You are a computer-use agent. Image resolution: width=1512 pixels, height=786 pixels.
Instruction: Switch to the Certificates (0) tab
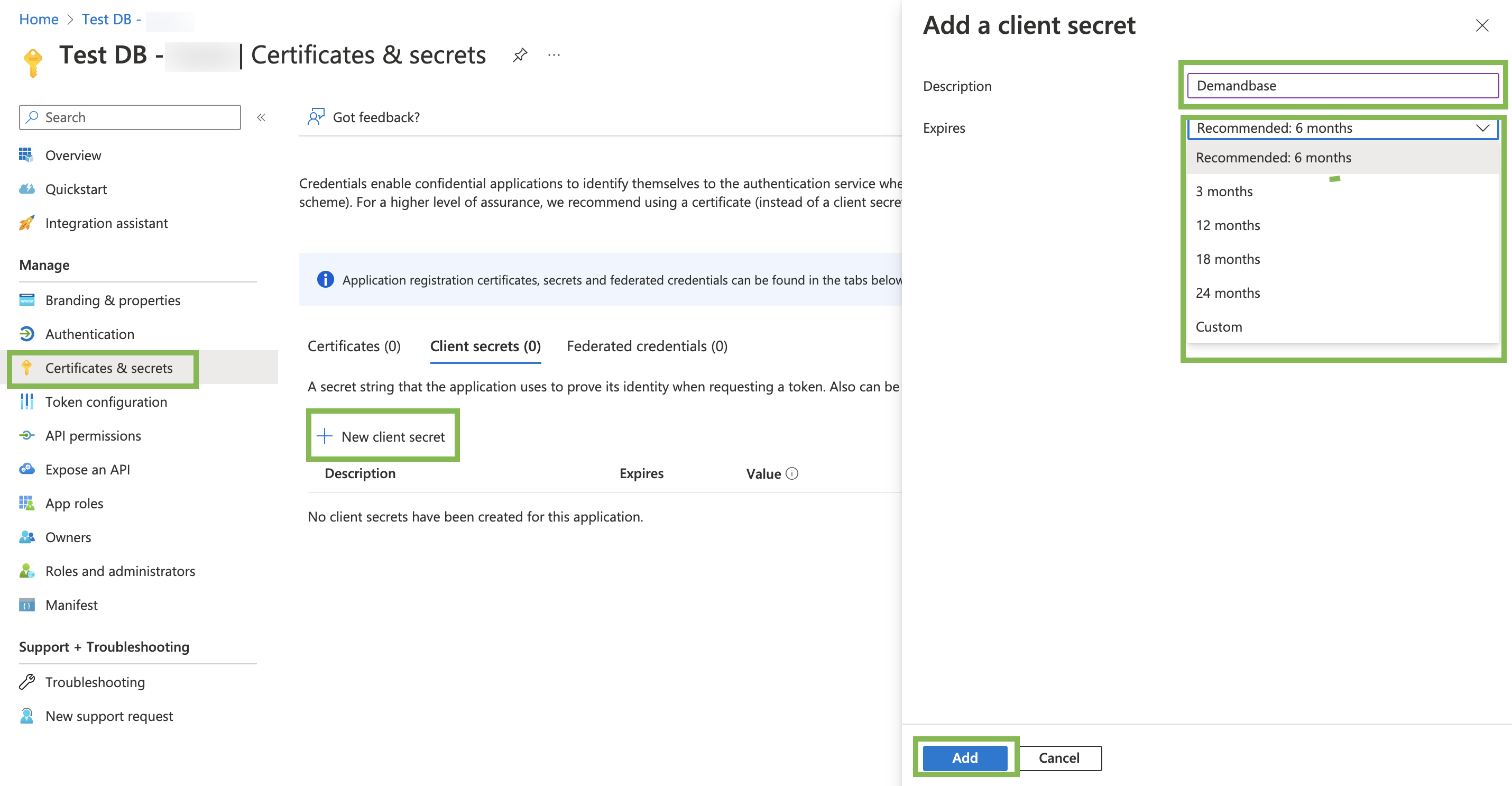(354, 346)
